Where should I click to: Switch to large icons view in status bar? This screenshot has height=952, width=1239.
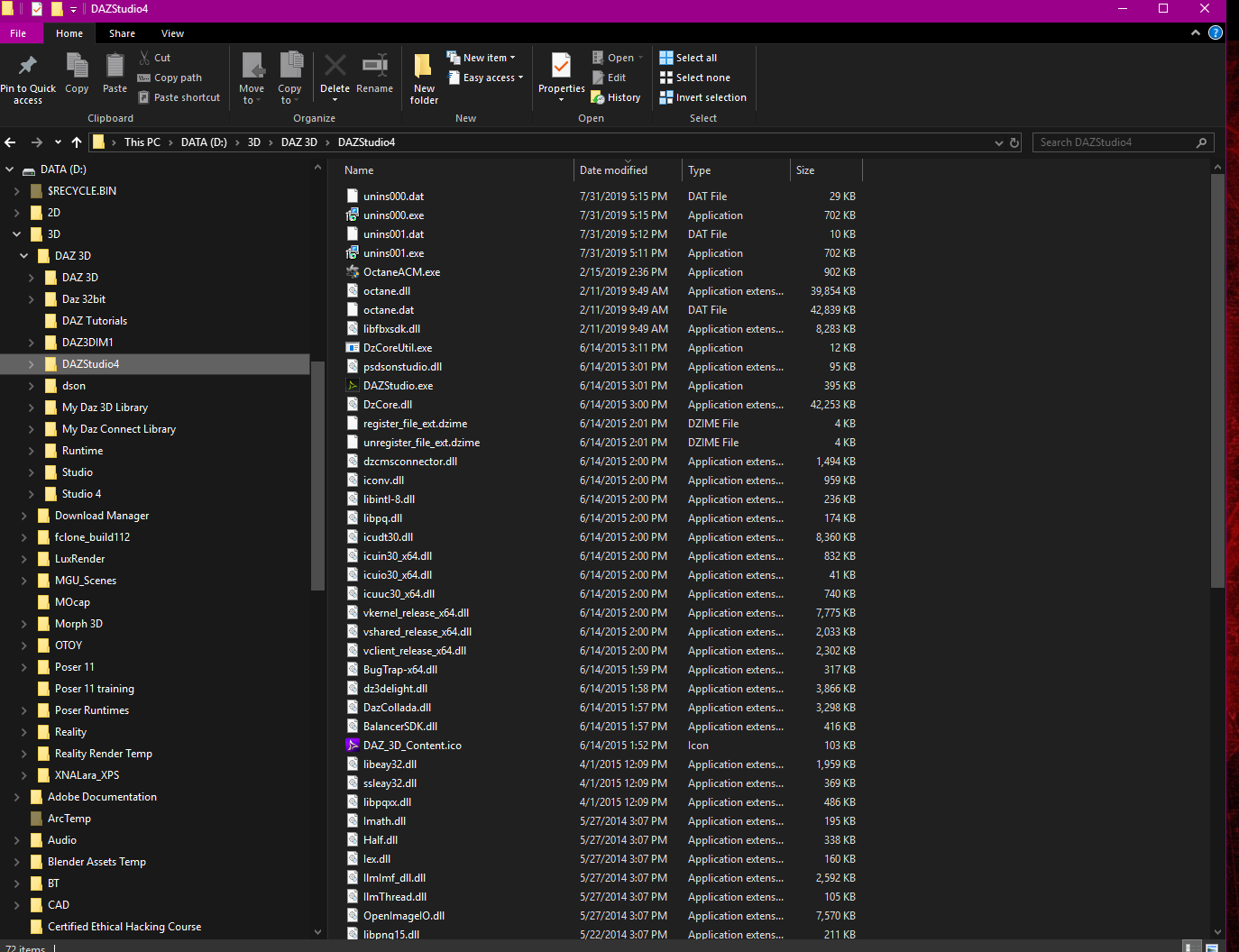[1212, 947]
